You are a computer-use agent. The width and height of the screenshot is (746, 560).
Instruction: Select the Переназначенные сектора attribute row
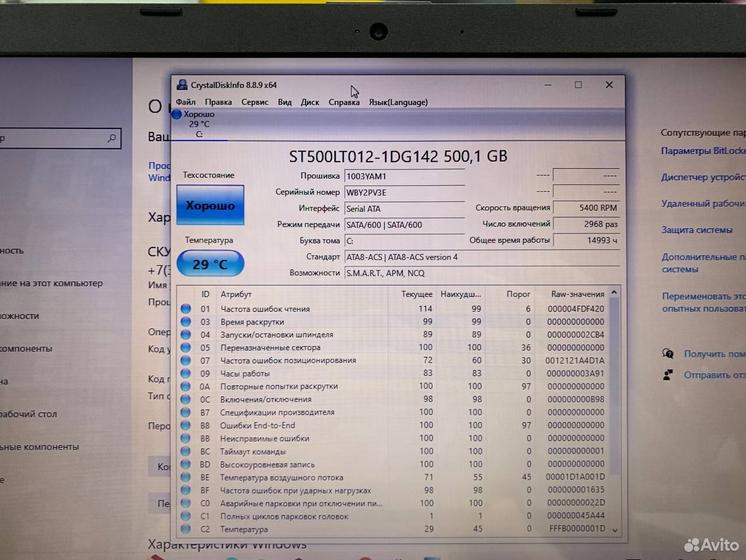pyautogui.click(x=393, y=347)
